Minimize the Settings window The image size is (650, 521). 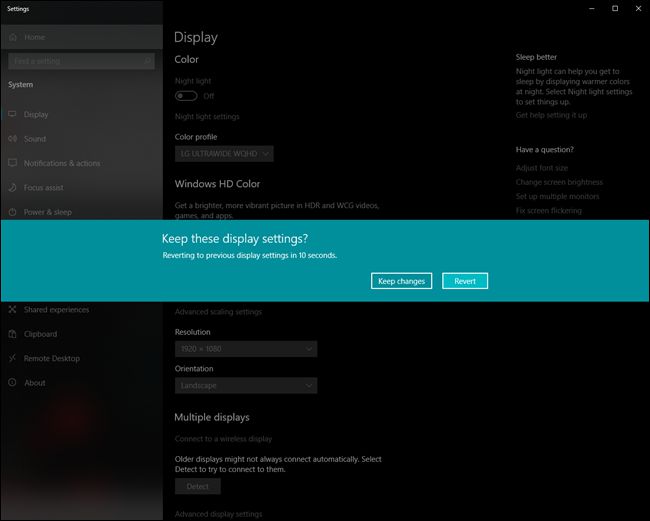(592, 8)
